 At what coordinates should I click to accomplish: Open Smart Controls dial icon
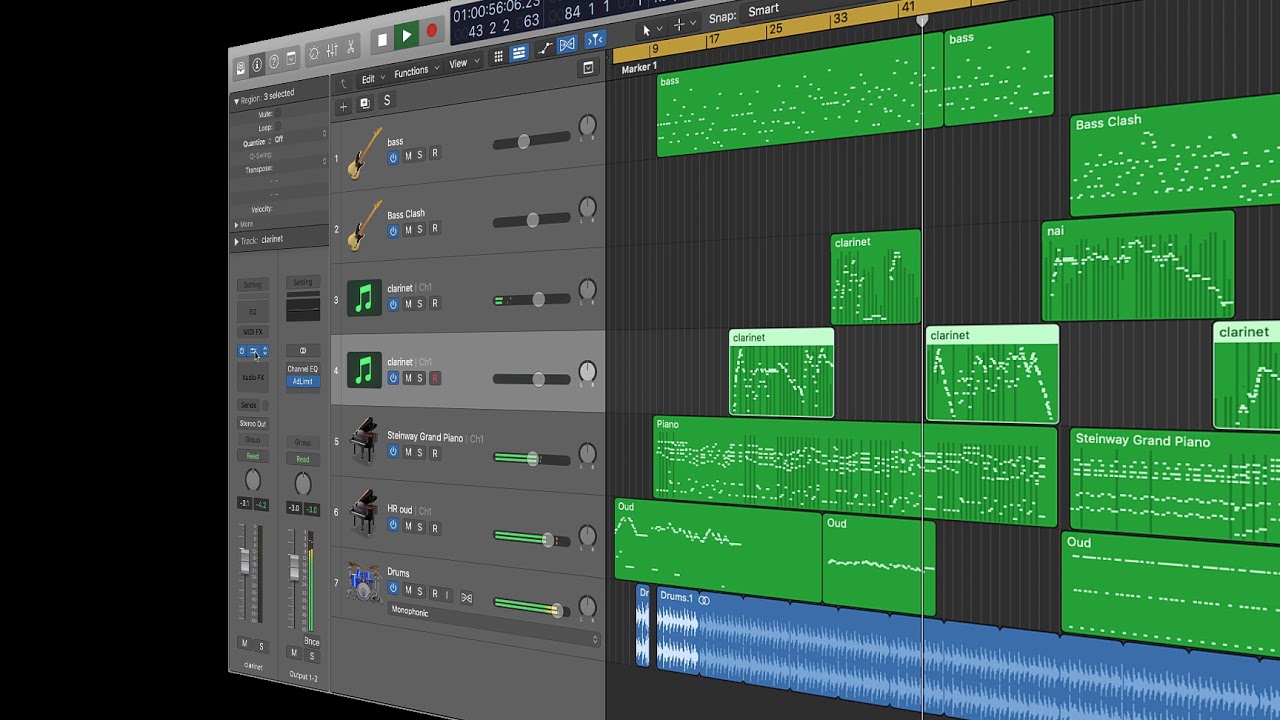314,54
